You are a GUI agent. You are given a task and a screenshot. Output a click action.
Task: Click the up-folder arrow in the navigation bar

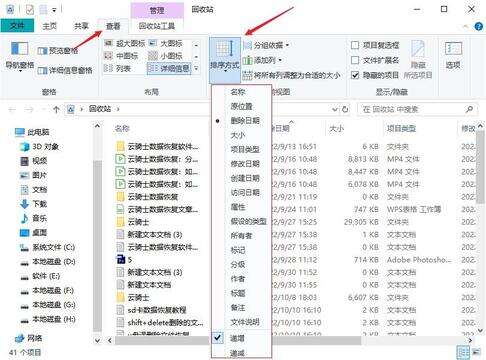pos(56,109)
